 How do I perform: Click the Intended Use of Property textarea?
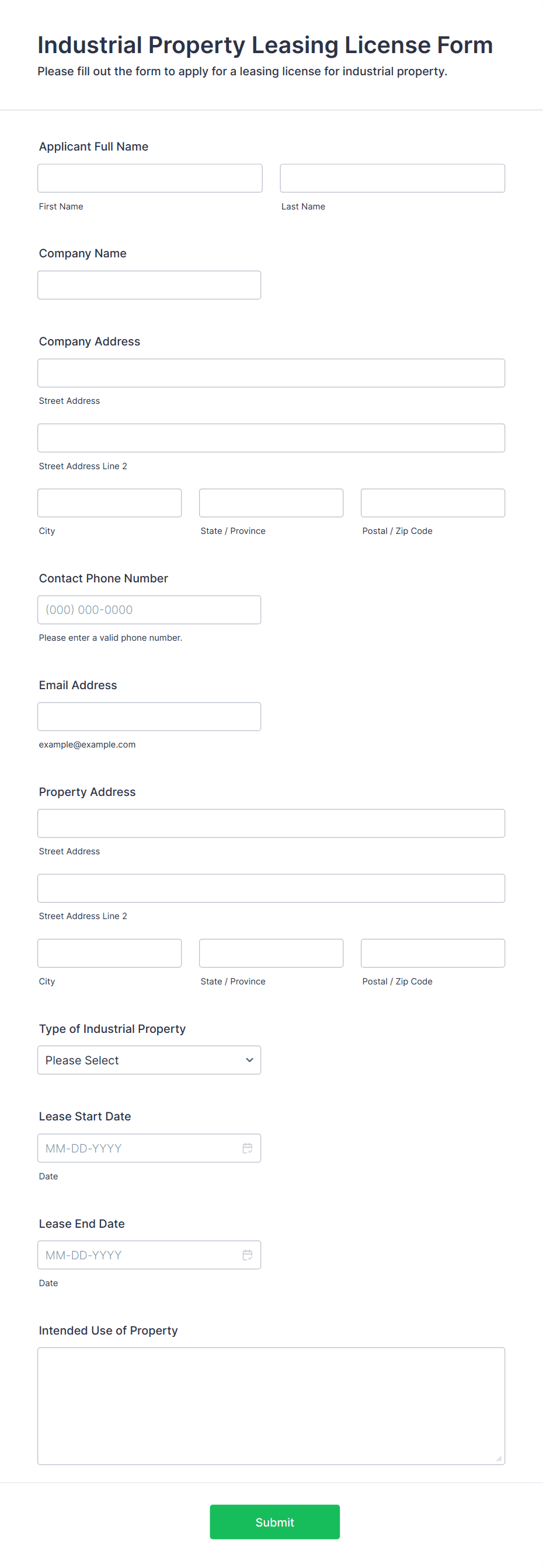(x=271, y=1405)
